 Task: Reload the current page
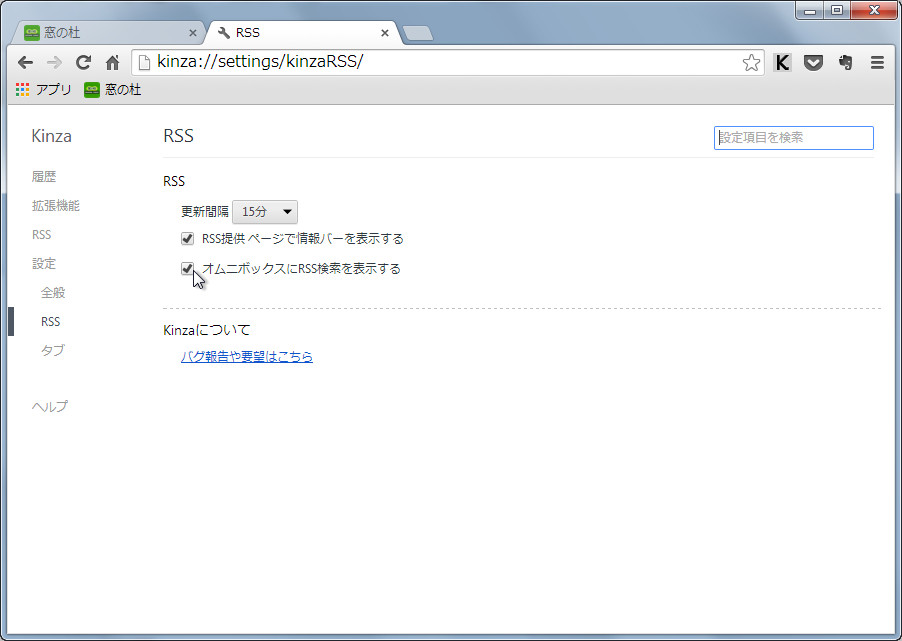pos(83,61)
